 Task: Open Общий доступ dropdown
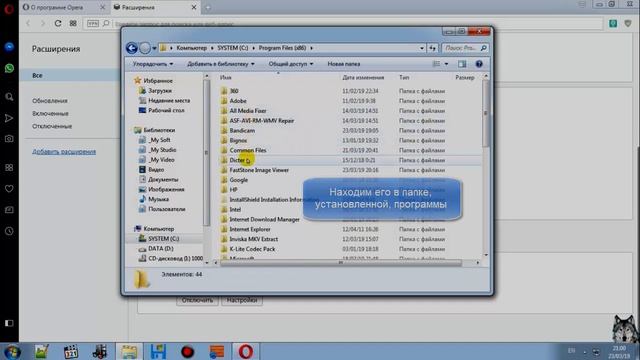291,64
